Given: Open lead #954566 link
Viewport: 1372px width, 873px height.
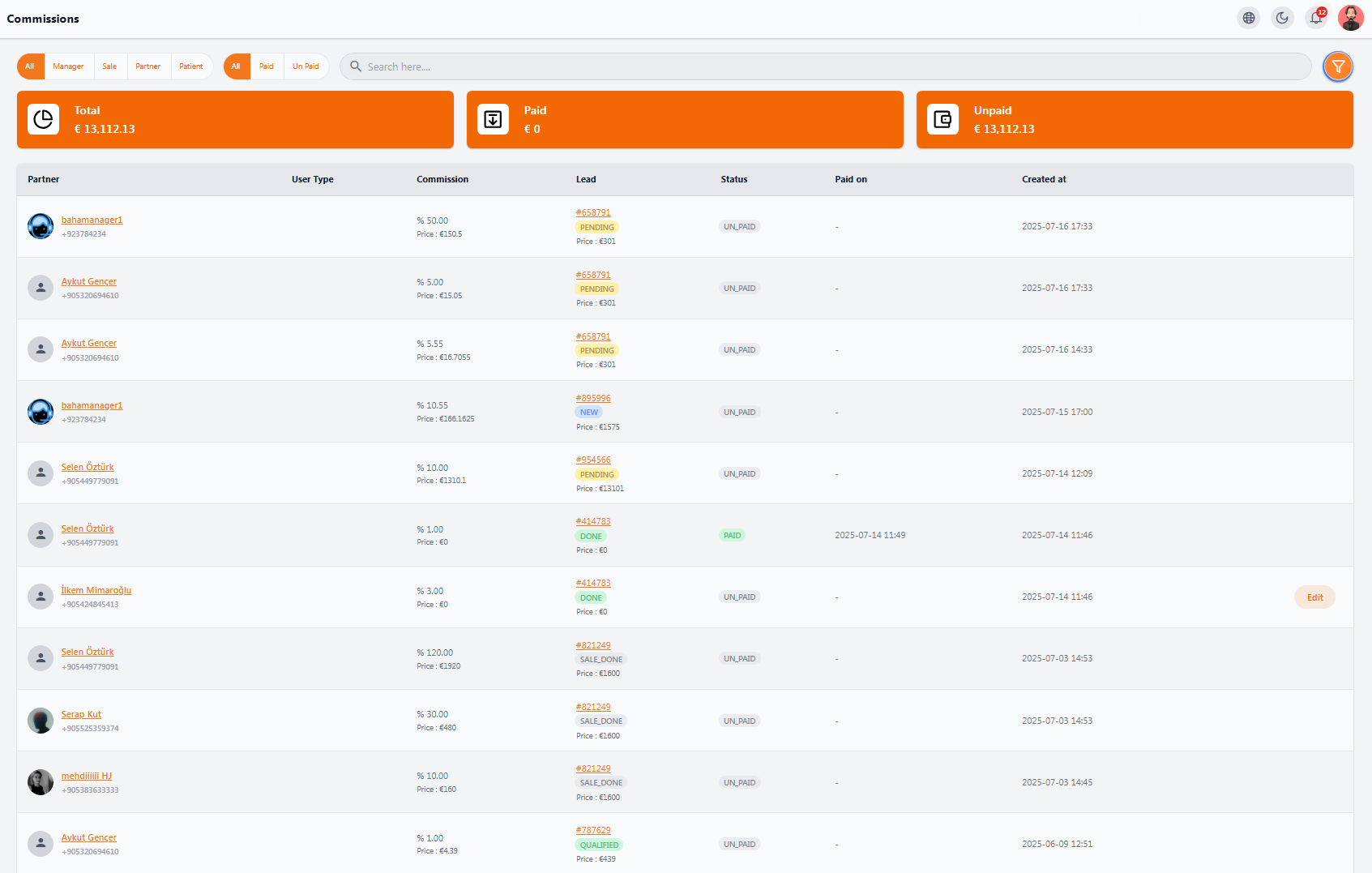Looking at the screenshot, I should pos(593,460).
